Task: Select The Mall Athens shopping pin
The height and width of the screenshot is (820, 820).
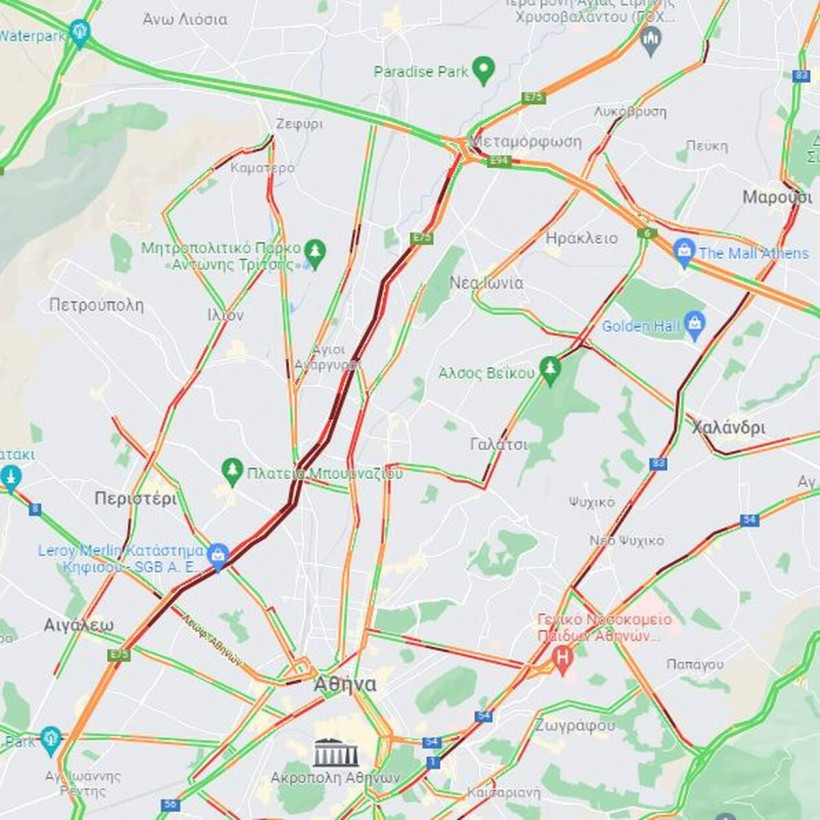Action: click(684, 253)
